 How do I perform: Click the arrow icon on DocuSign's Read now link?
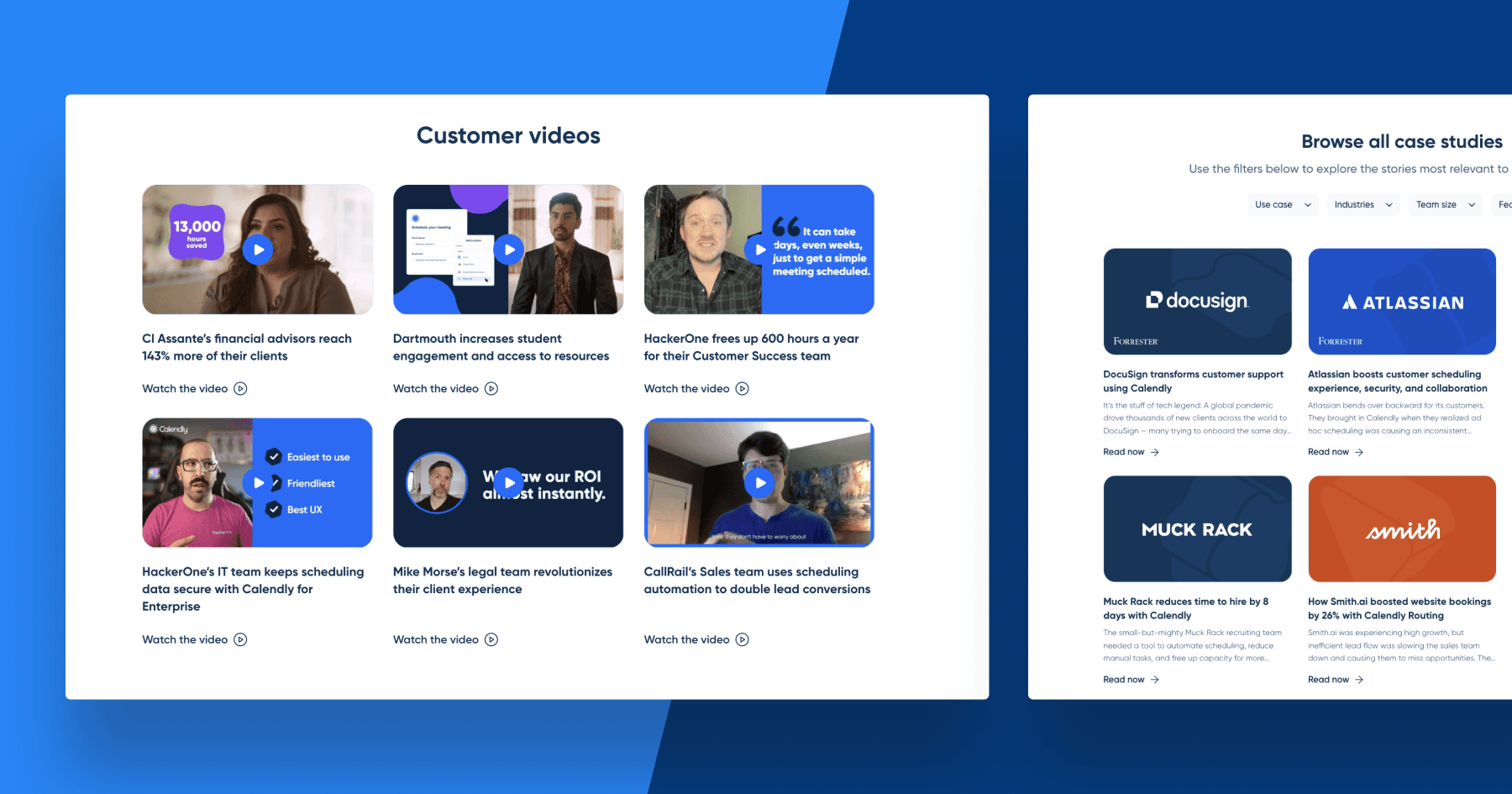pos(1157,451)
